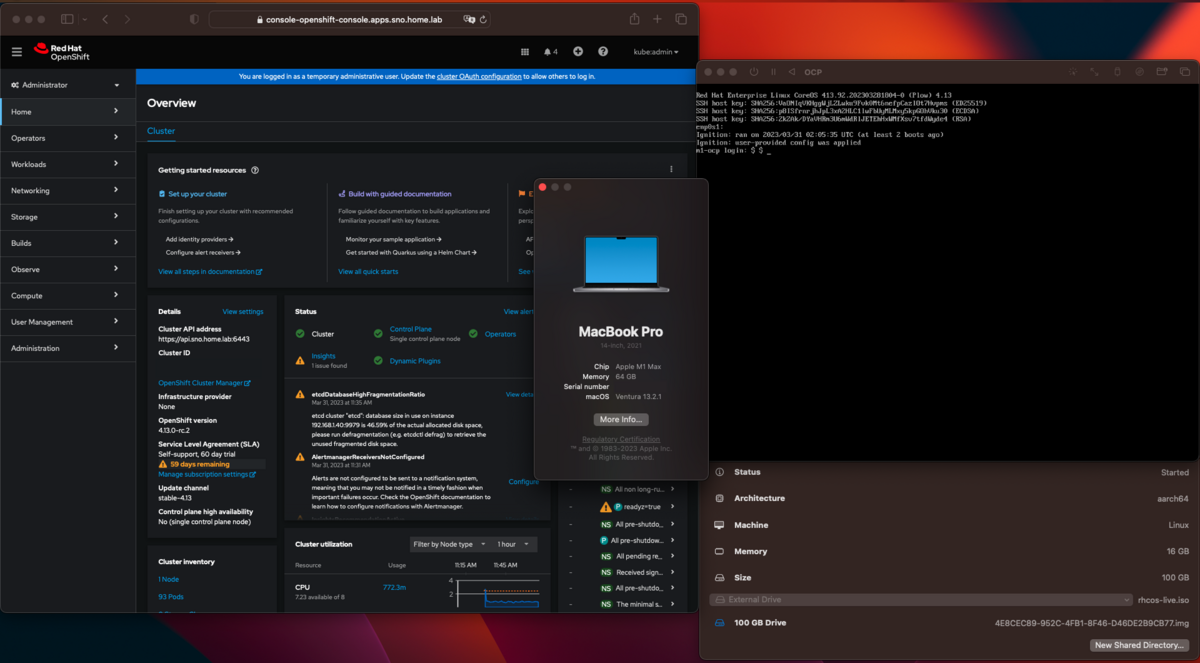This screenshot has height=663, width=1200.
Task: Toggle the Safari sidebar icon
Action: click(x=67, y=19)
